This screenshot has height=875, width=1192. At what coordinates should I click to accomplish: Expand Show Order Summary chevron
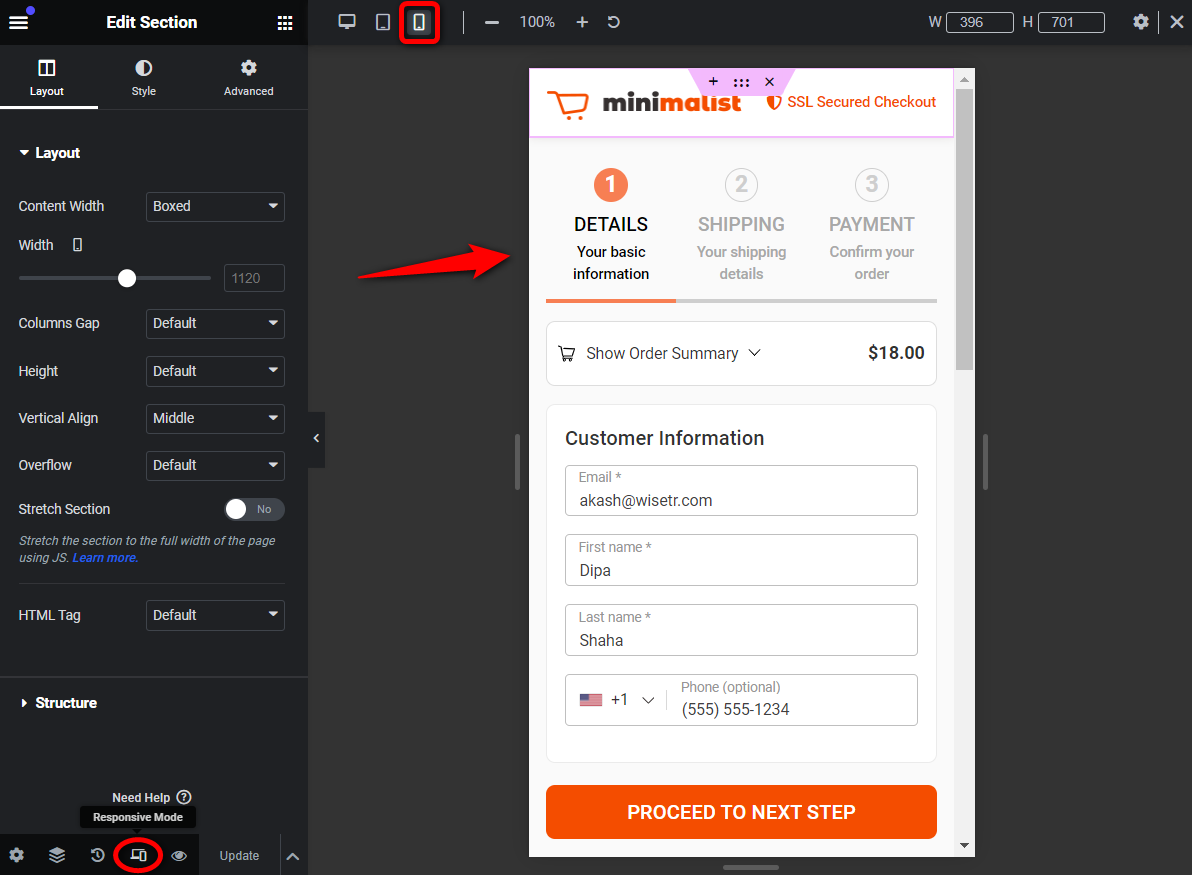point(754,353)
